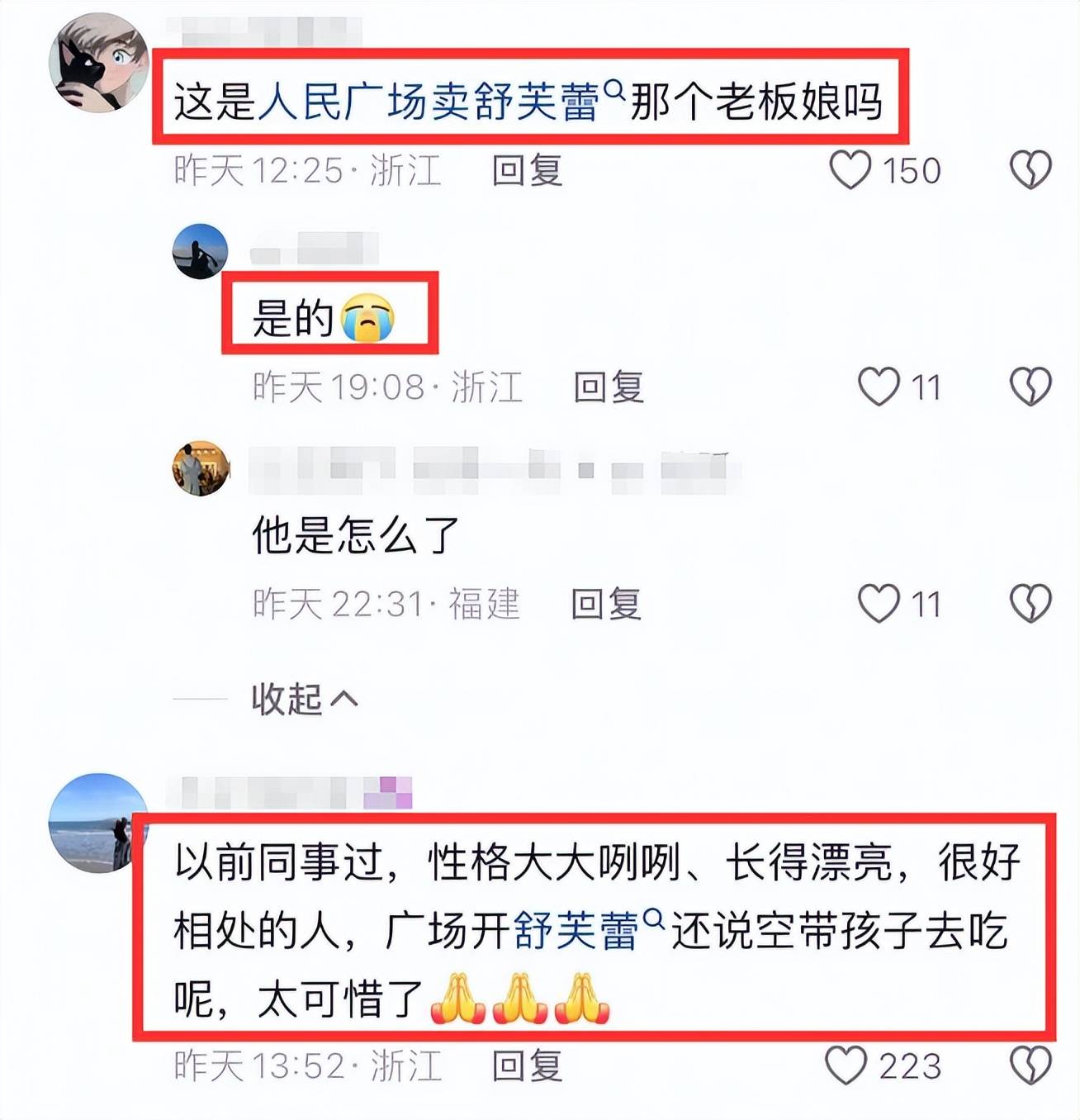Dislike the 是的 reply with broken heart
This screenshot has width=1080, height=1120.
click(x=1030, y=387)
